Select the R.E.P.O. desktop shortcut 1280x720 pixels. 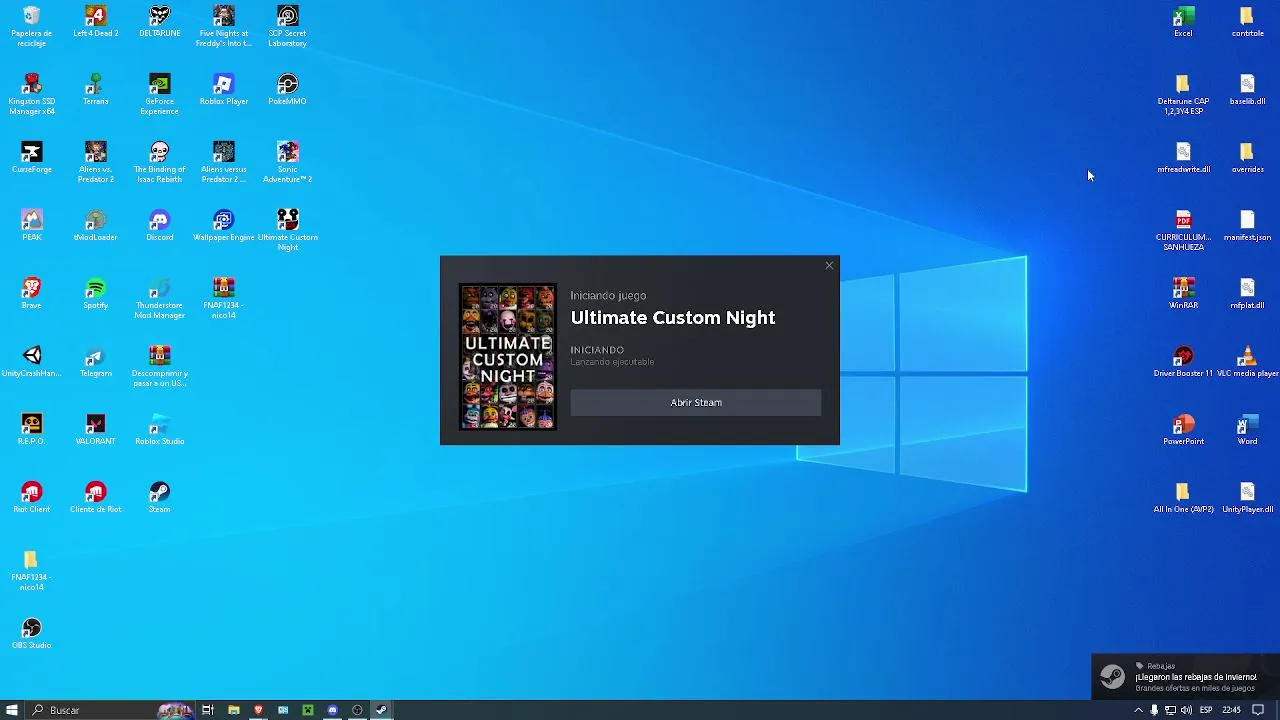coord(32,430)
